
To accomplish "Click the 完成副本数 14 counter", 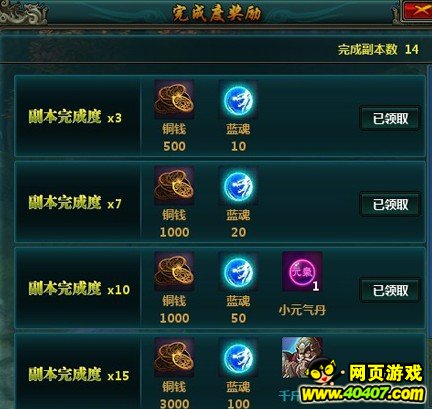I will click(x=378, y=50).
